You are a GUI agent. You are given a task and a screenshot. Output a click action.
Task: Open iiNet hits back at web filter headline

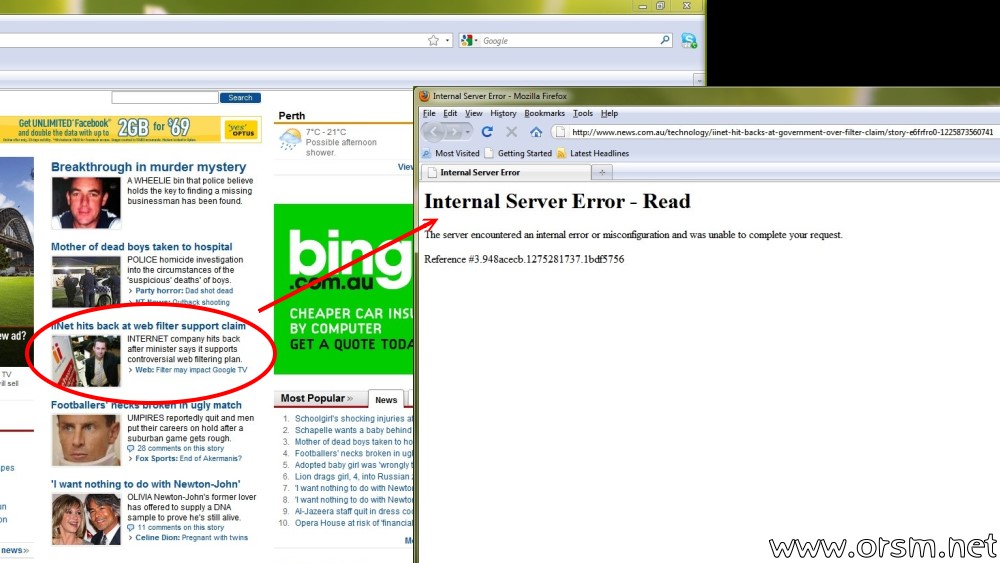[x=148, y=326]
